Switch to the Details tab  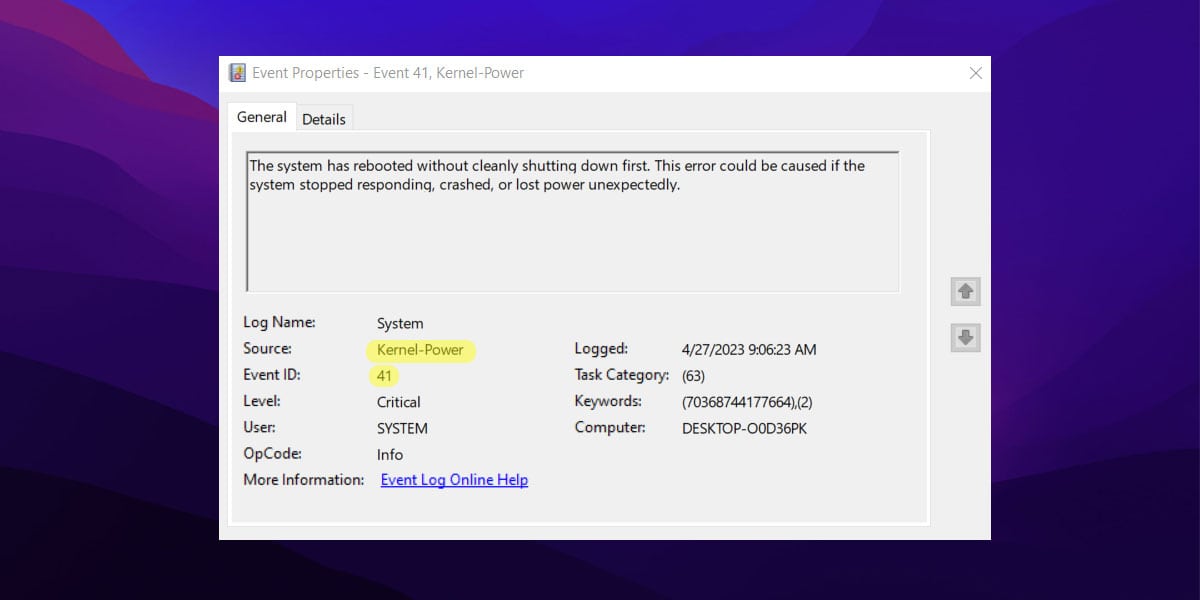click(324, 118)
